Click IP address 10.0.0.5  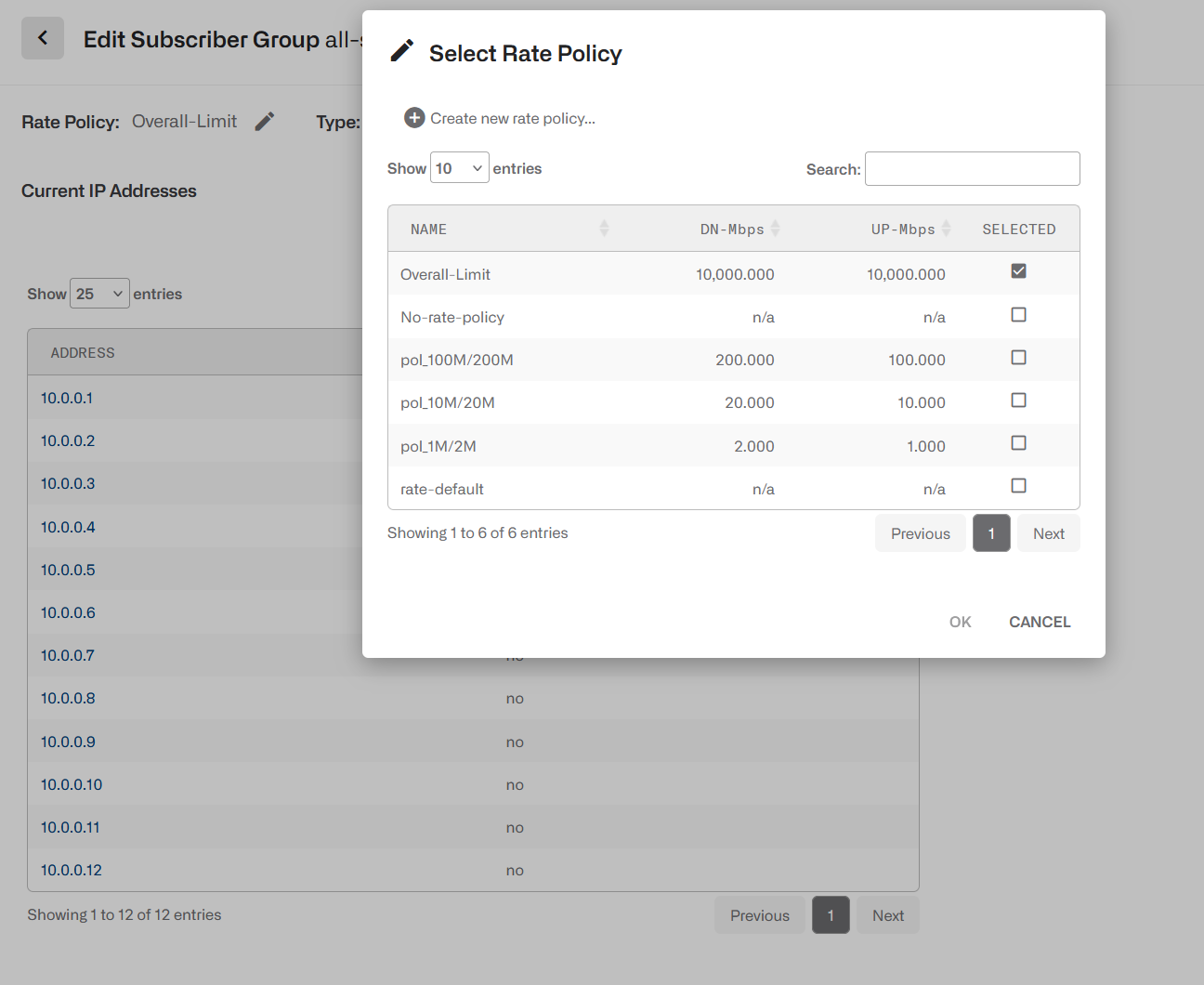[68, 570]
